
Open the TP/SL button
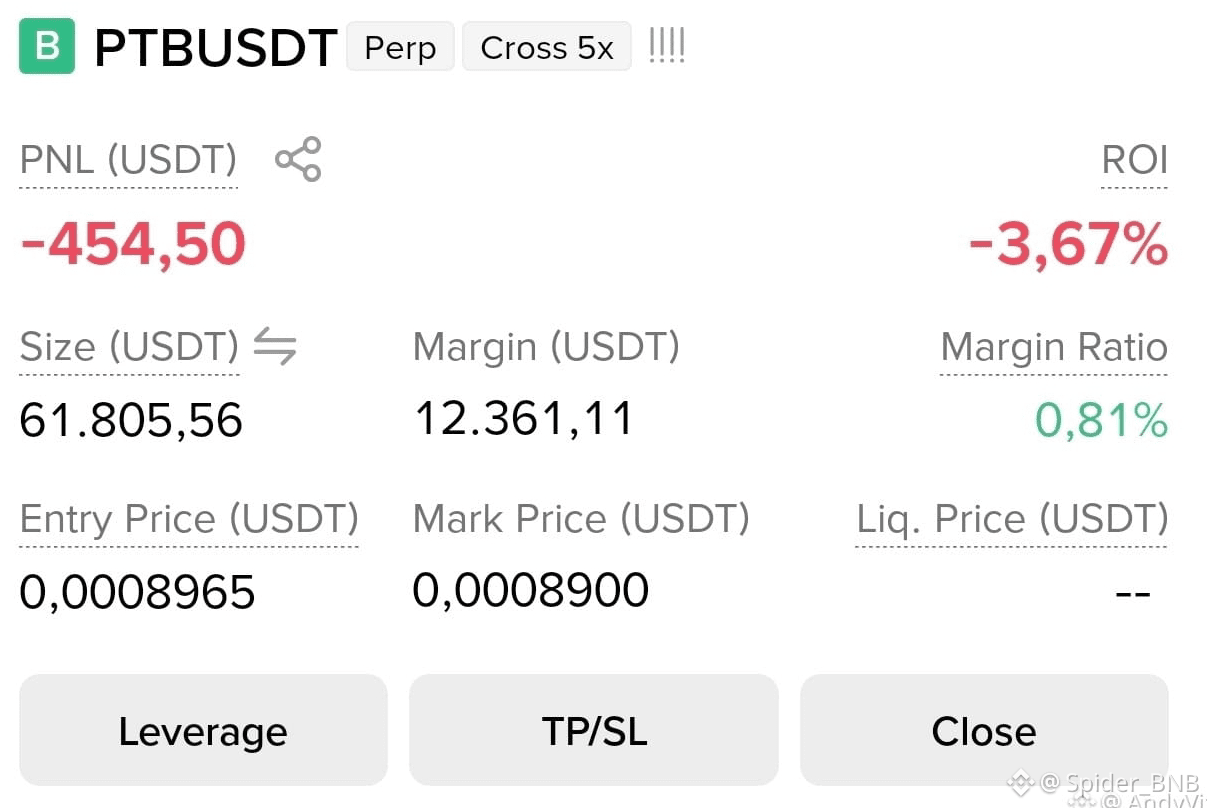[594, 730]
